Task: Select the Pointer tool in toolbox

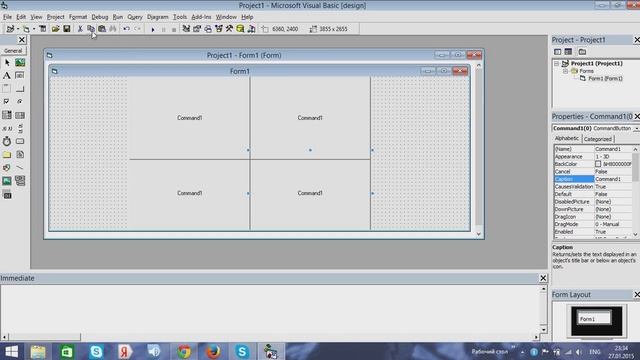Action: [x=7, y=62]
